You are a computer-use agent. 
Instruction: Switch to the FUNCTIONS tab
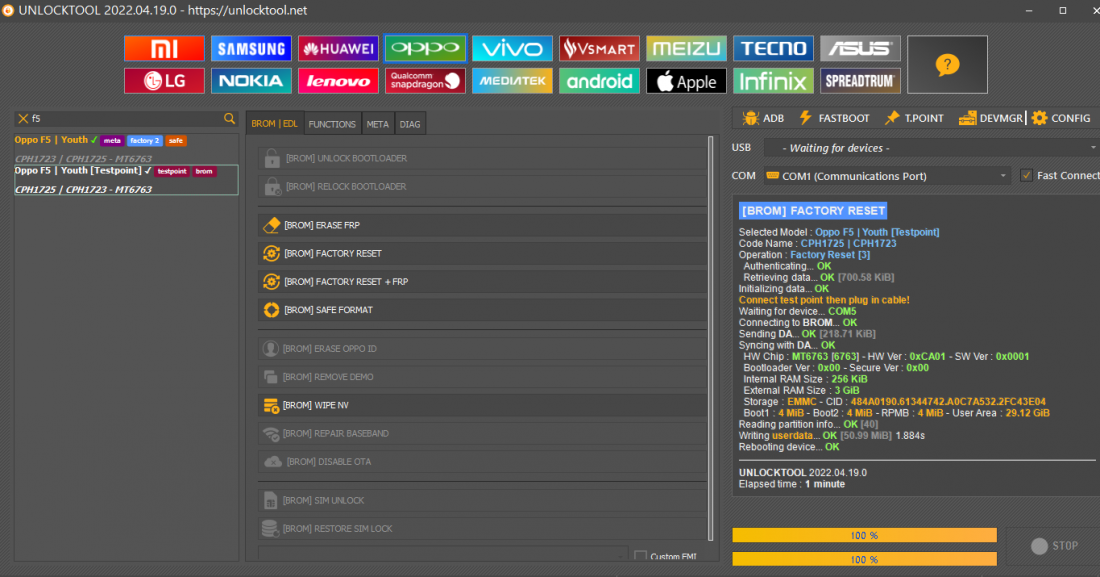[x=332, y=124]
